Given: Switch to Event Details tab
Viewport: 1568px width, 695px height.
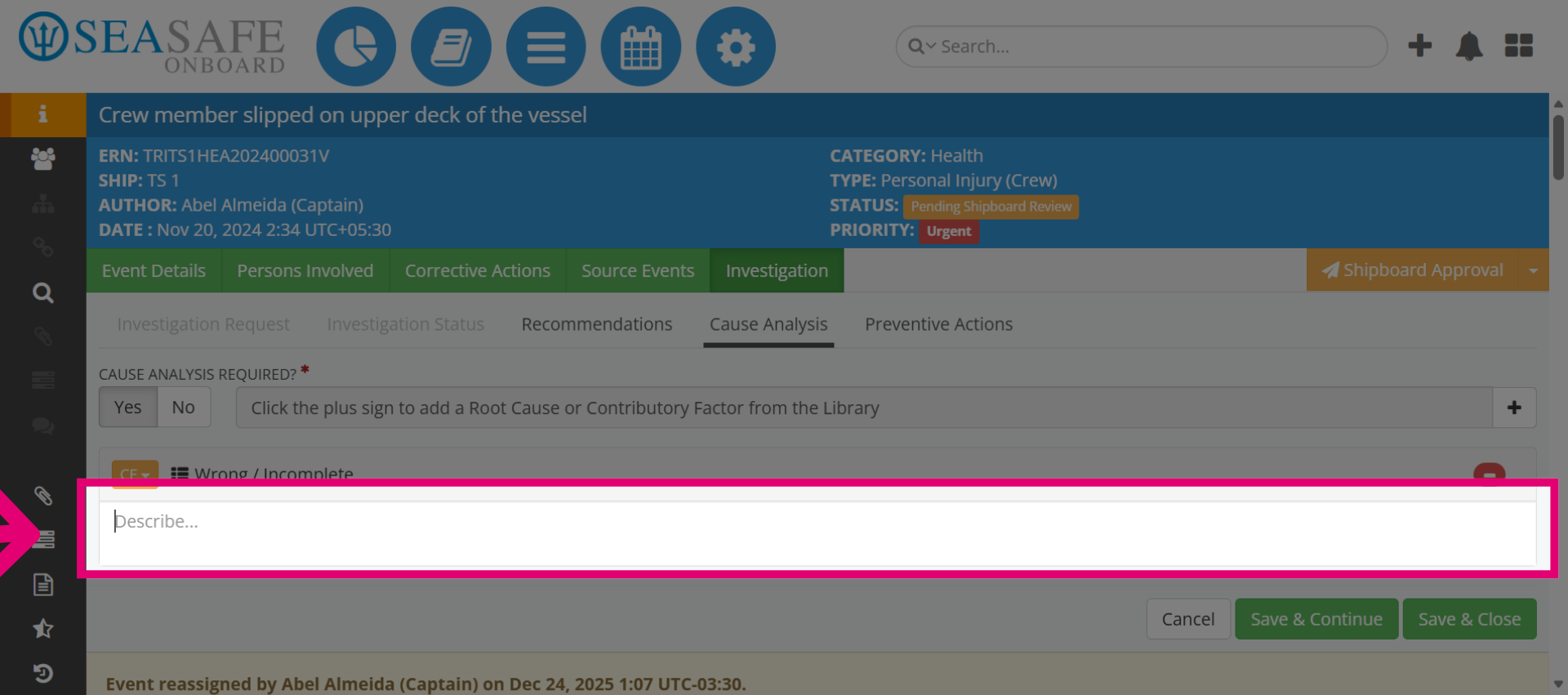Looking at the screenshot, I should [154, 270].
